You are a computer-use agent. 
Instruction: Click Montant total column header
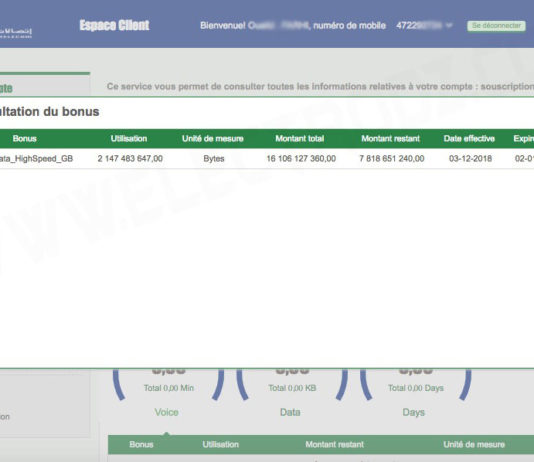300,139
